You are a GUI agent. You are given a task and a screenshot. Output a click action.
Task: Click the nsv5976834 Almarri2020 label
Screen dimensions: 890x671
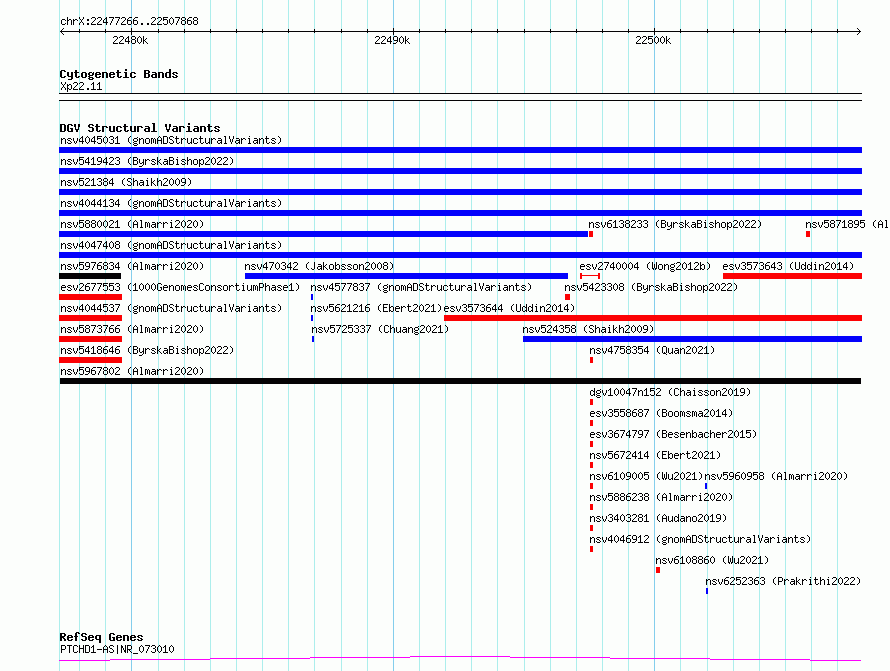coord(132,266)
